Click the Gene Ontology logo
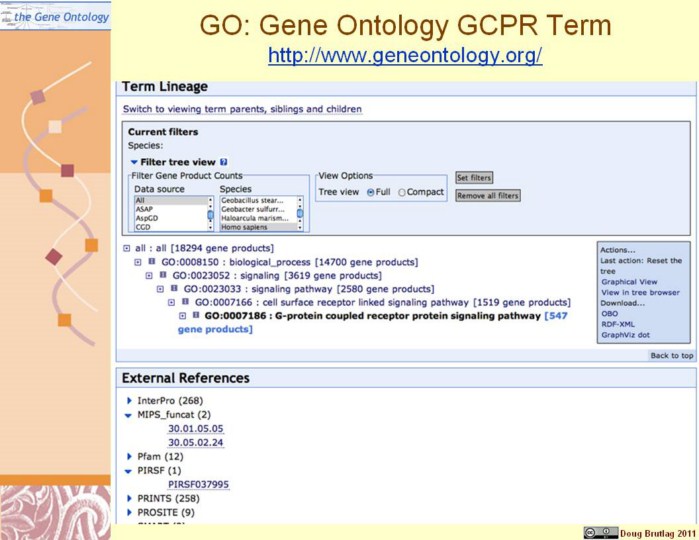The image size is (699, 540). pyautogui.click(x=55, y=15)
